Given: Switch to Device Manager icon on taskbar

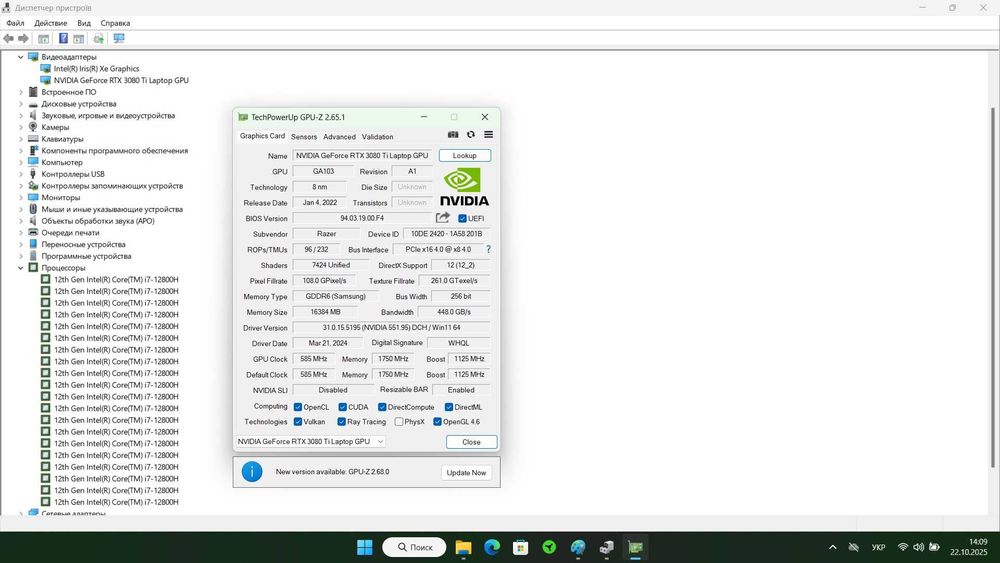Looking at the screenshot, I should click(x=607, y=547).
